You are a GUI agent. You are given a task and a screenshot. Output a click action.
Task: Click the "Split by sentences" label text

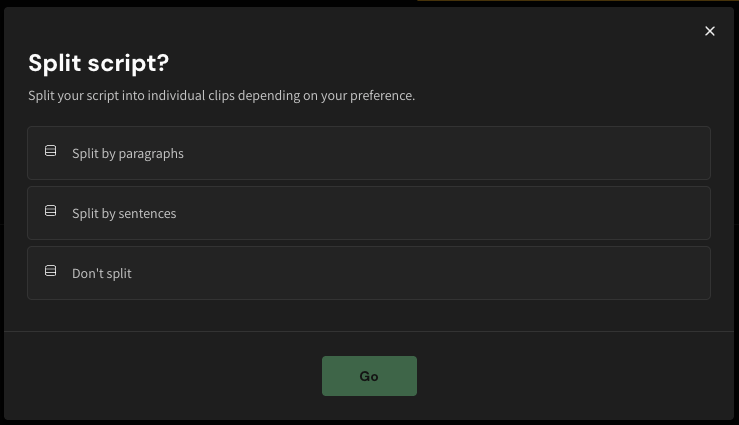pos(124,214)
